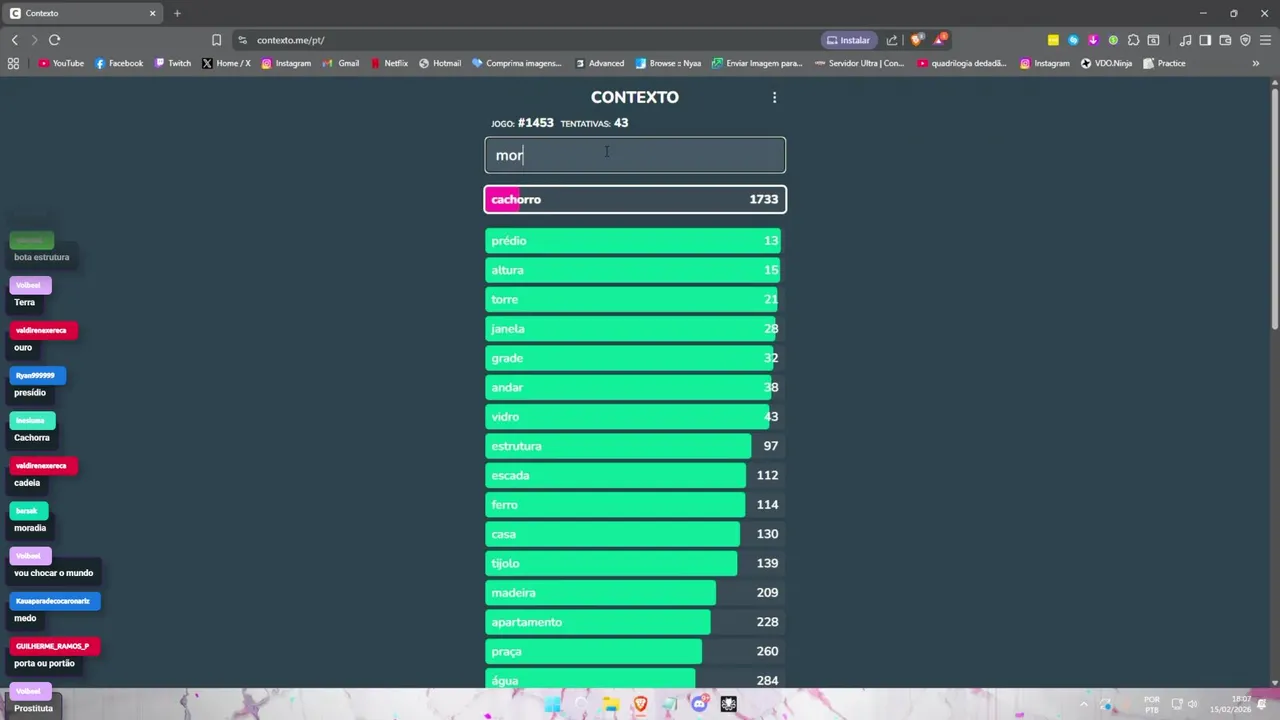
Task: Click the 'andar' guess bar
Action: click(633, 387)
